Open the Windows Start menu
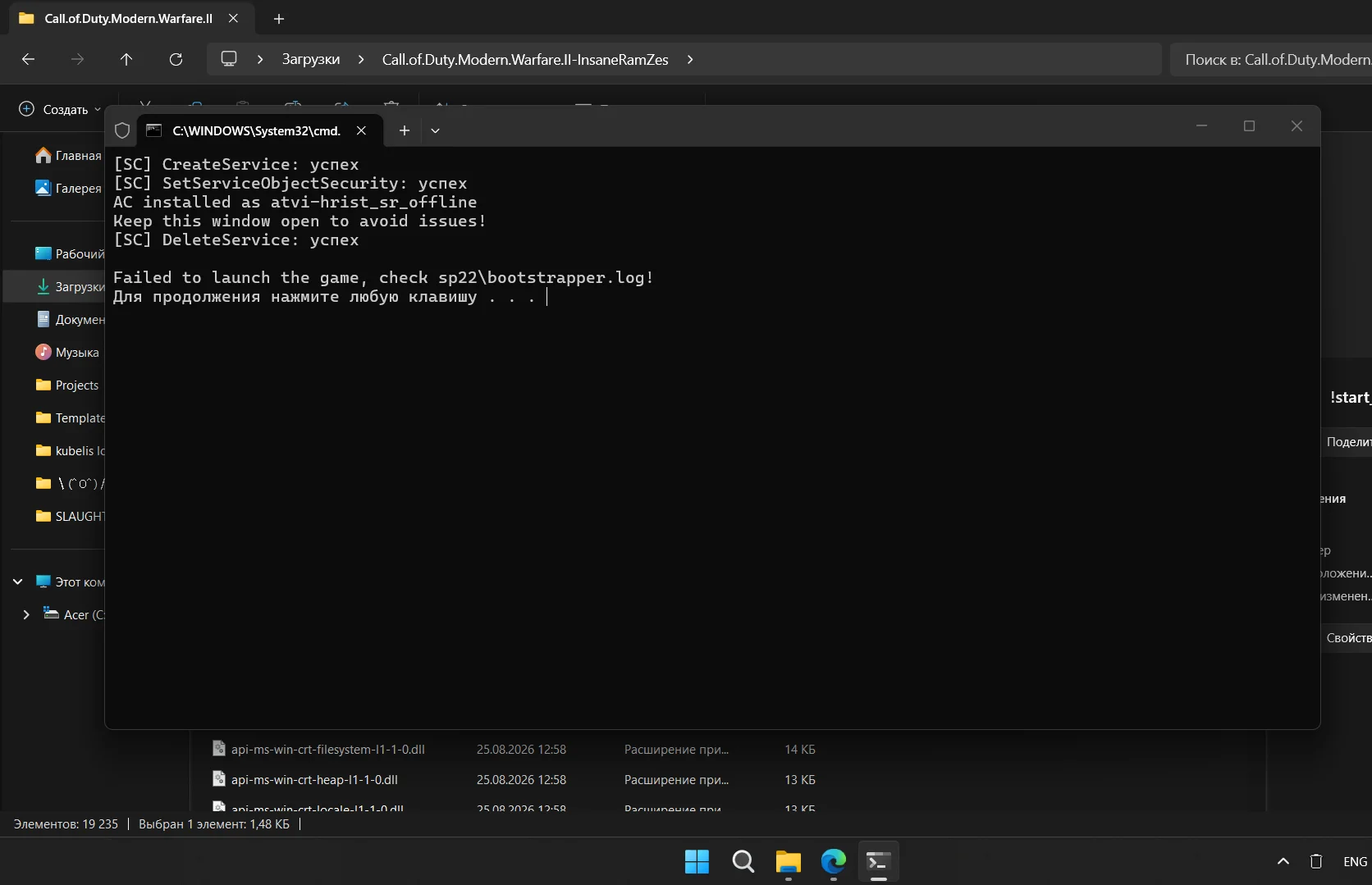 (x=697, y=861)
